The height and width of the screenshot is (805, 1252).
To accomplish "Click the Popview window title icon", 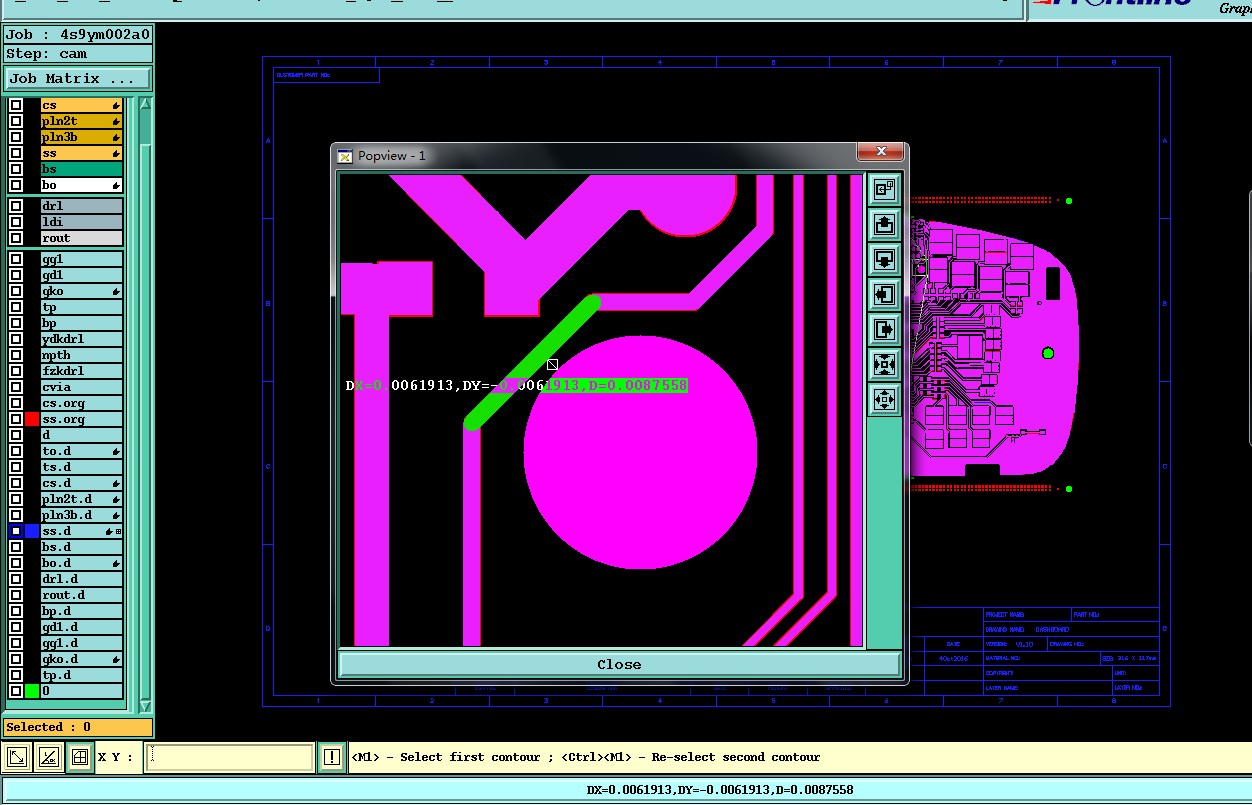I will tap(345, 156).
